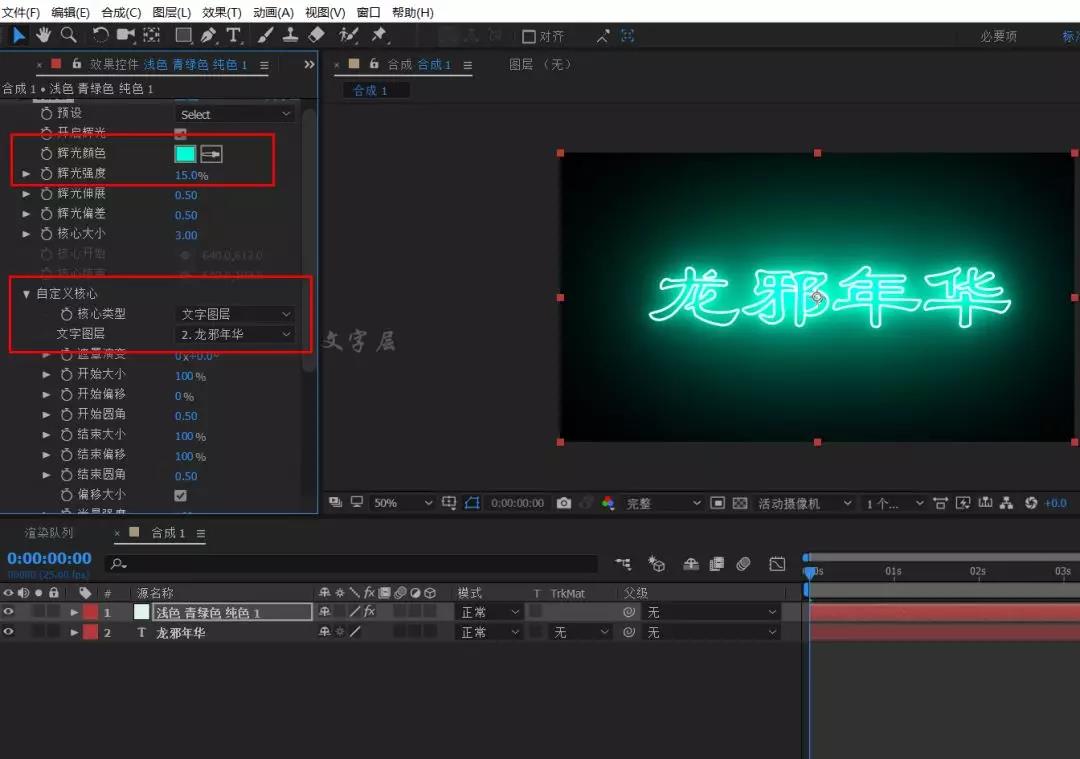Take a snapshot with the camera icon
This screenshot has width=1080, height=759.
[x=563, y=503]
